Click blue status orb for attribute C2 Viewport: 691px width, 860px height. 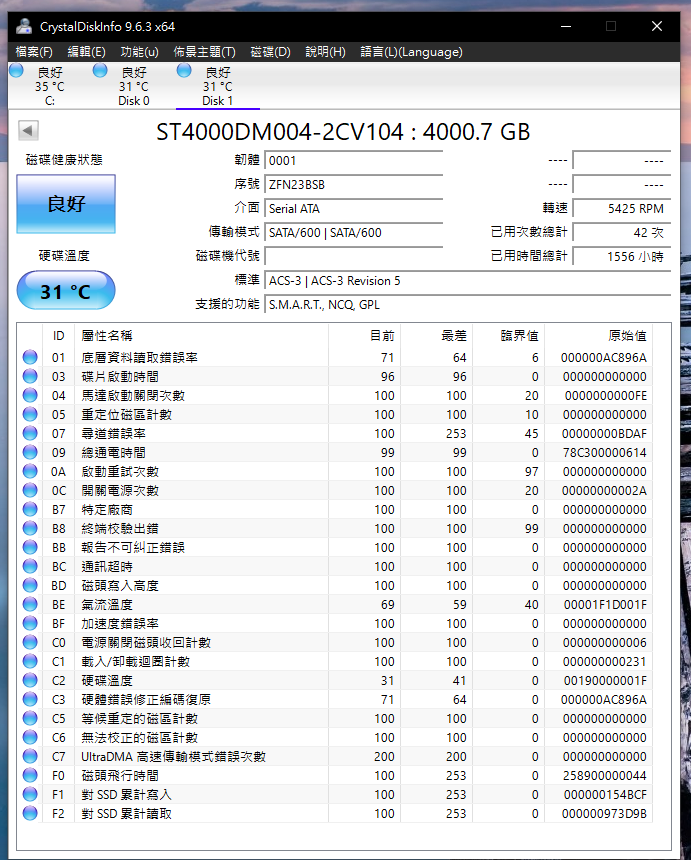(30, 681)
